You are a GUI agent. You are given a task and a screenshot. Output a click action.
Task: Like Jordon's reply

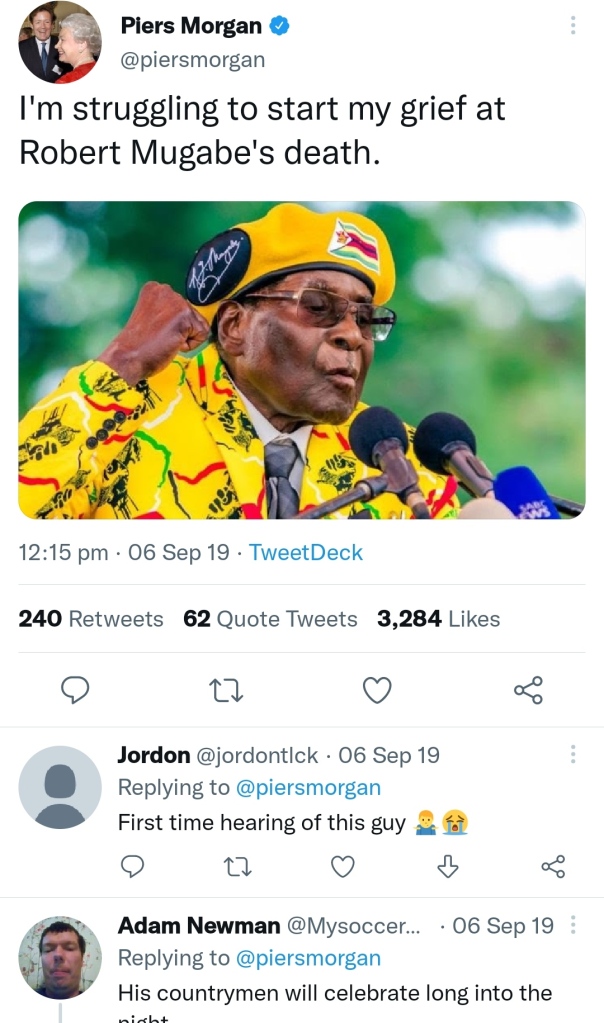pos(343,866)
